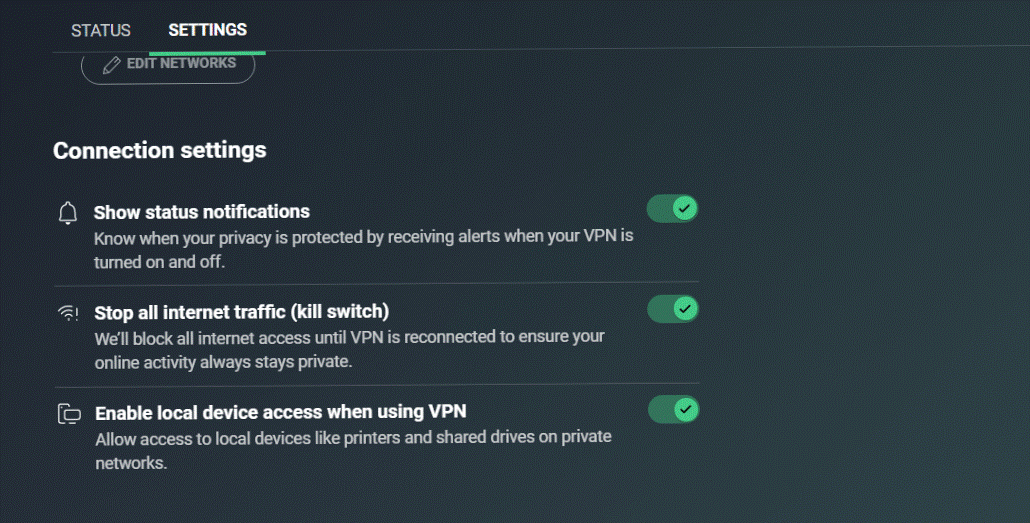Click the Connection settings heading
The image size is (1030, 523).
[x=160, y=150]
